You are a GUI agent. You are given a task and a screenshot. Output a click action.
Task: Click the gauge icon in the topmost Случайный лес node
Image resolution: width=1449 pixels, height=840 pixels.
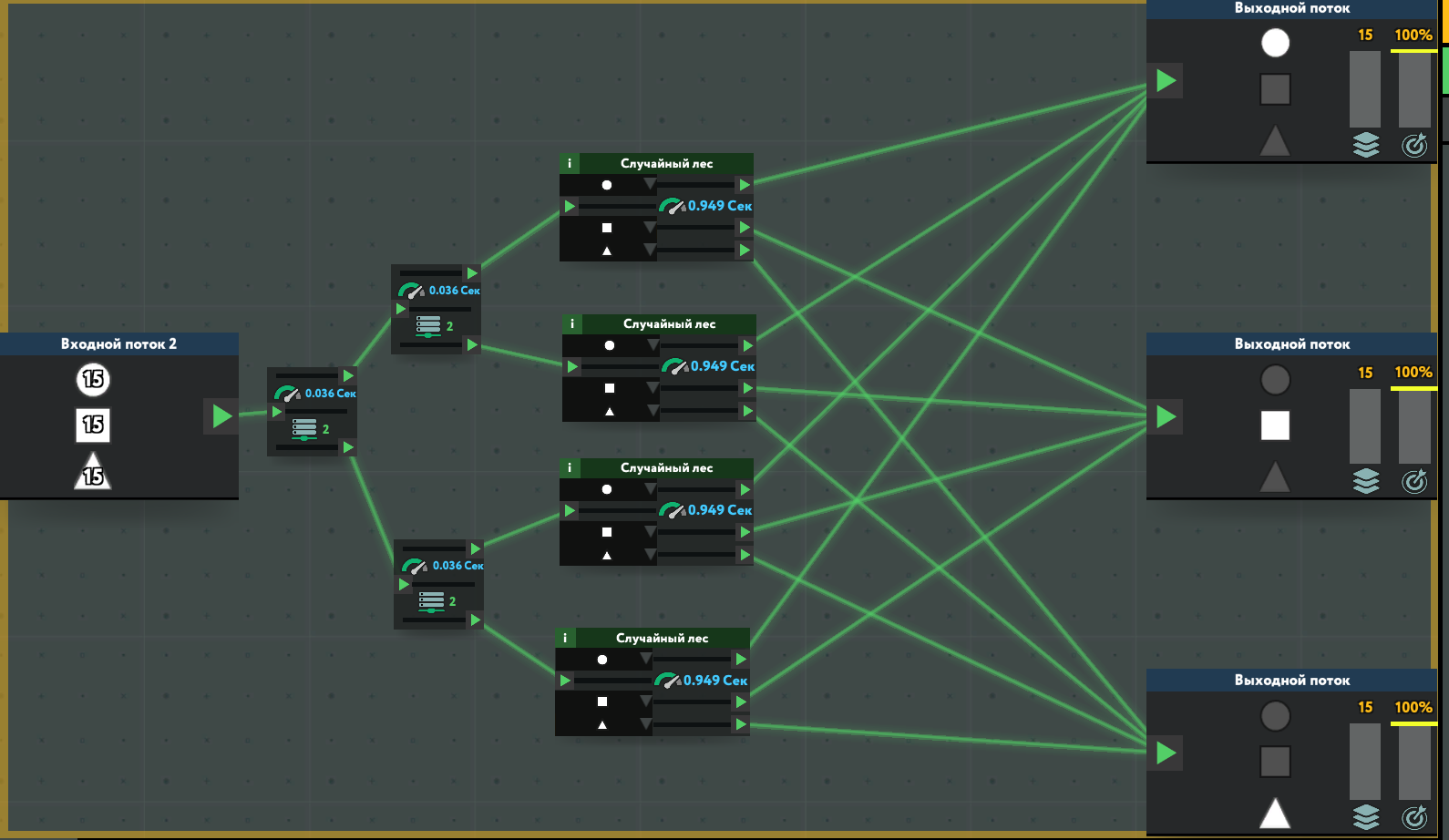(673, 206)
